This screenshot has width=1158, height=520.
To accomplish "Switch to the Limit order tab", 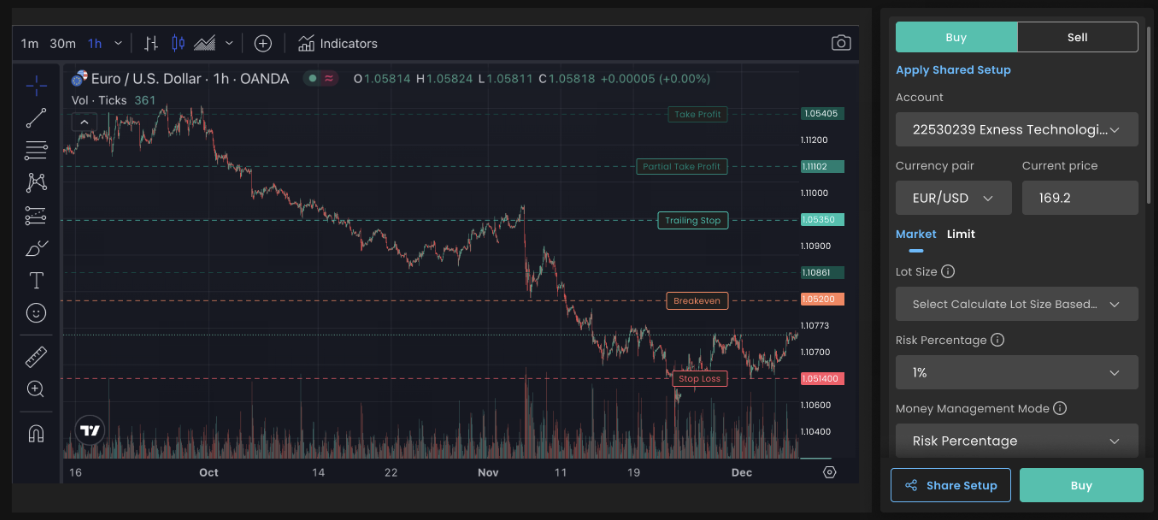I will 961,234.
